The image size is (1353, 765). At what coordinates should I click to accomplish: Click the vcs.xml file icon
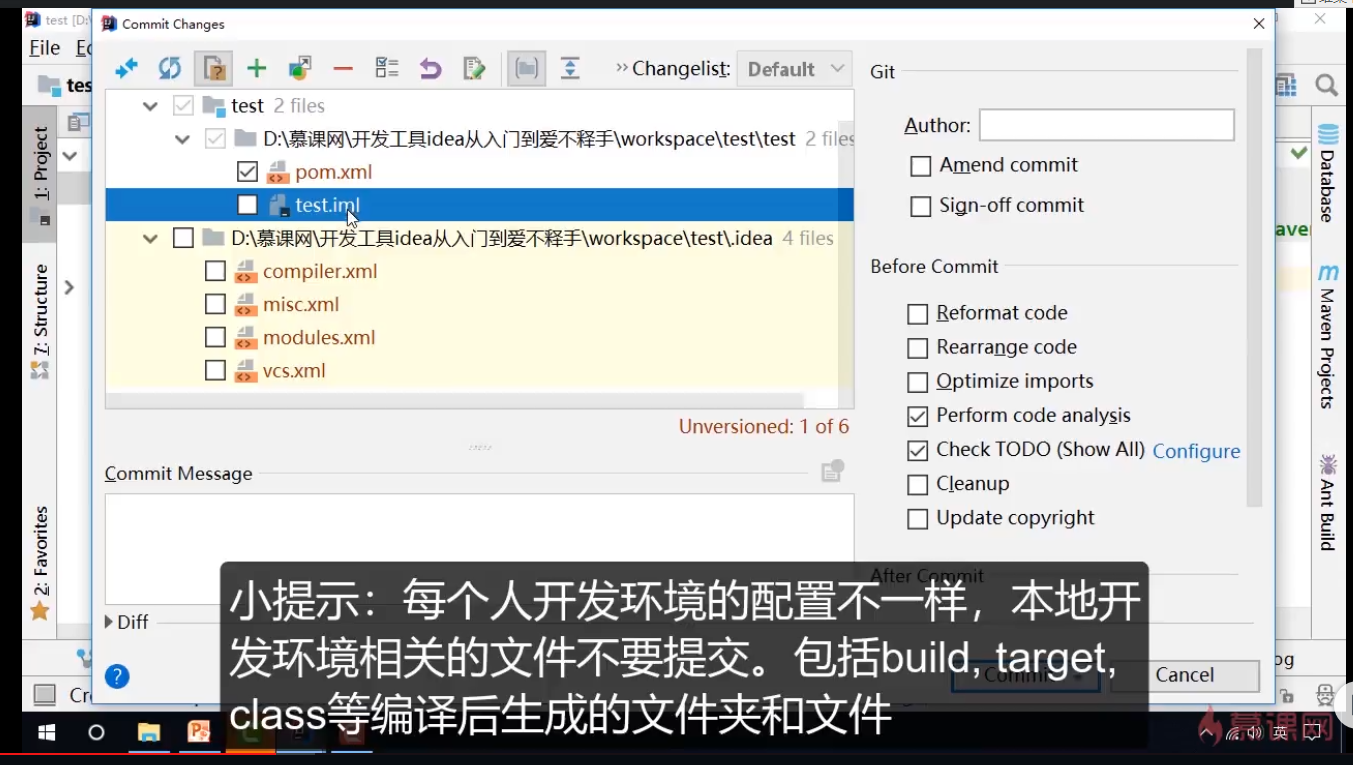click(245, 371)
